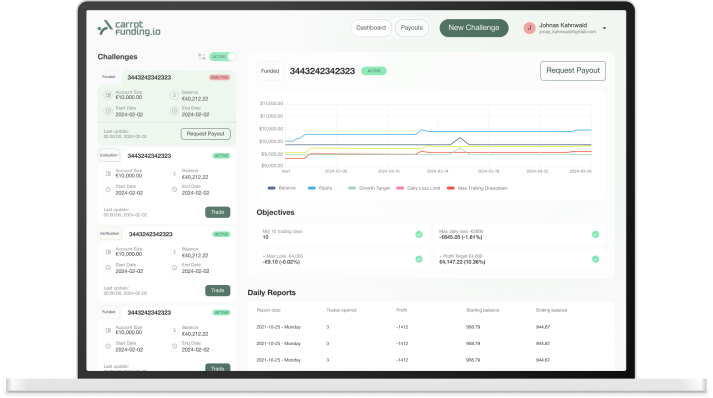Click Request Payout in the INACTIVE Funded card
This screenshot has height=398, width=713.
click(x=206, y=134)
